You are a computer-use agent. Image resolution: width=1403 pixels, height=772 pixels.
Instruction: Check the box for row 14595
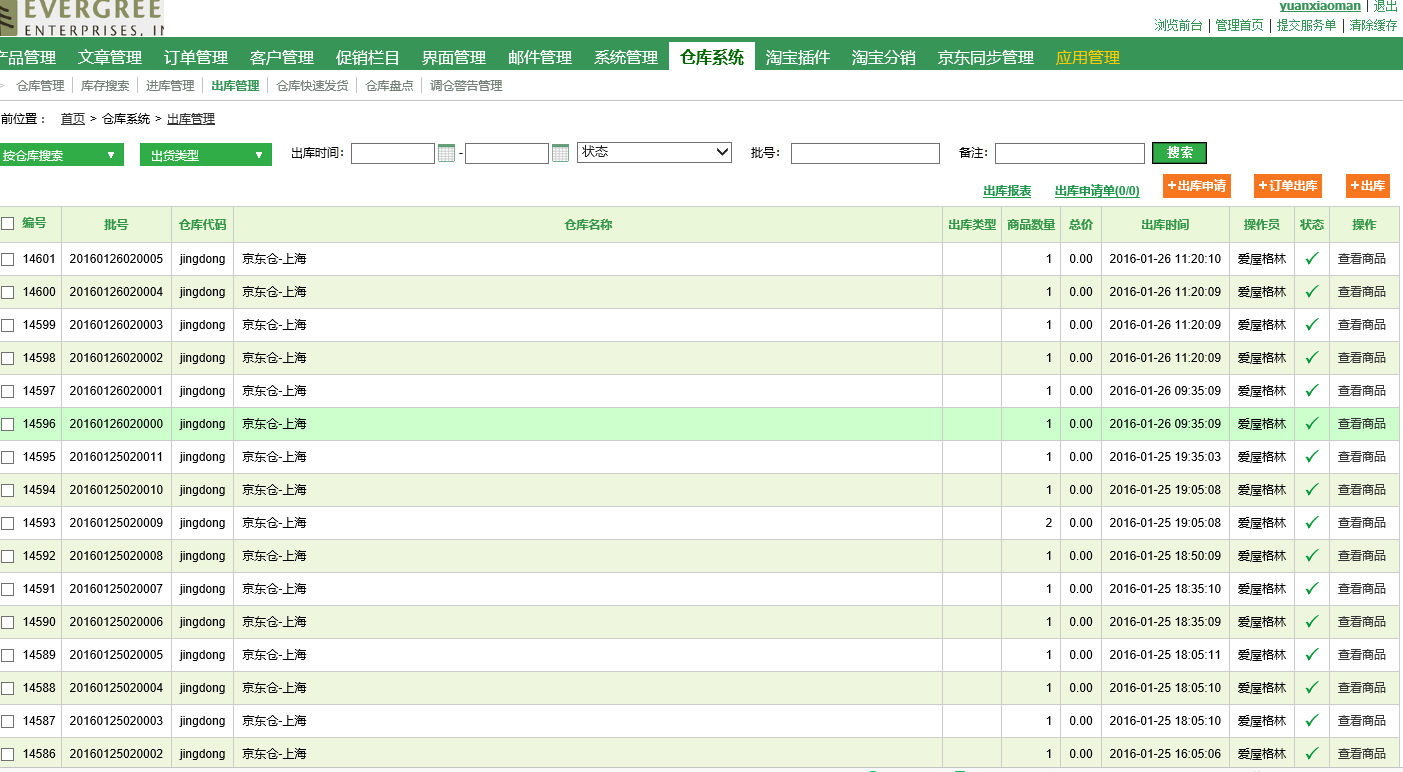point(8,457)
